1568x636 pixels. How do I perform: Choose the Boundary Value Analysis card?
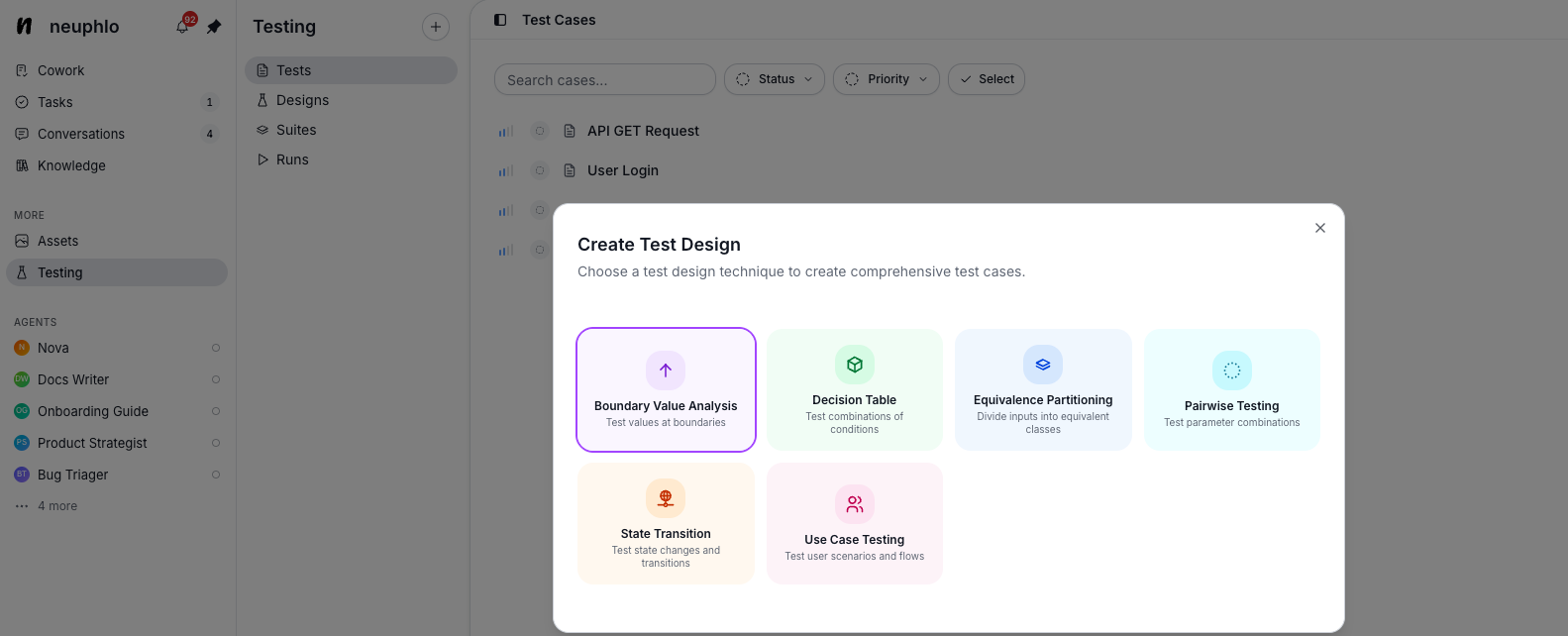tap(666, 390)
